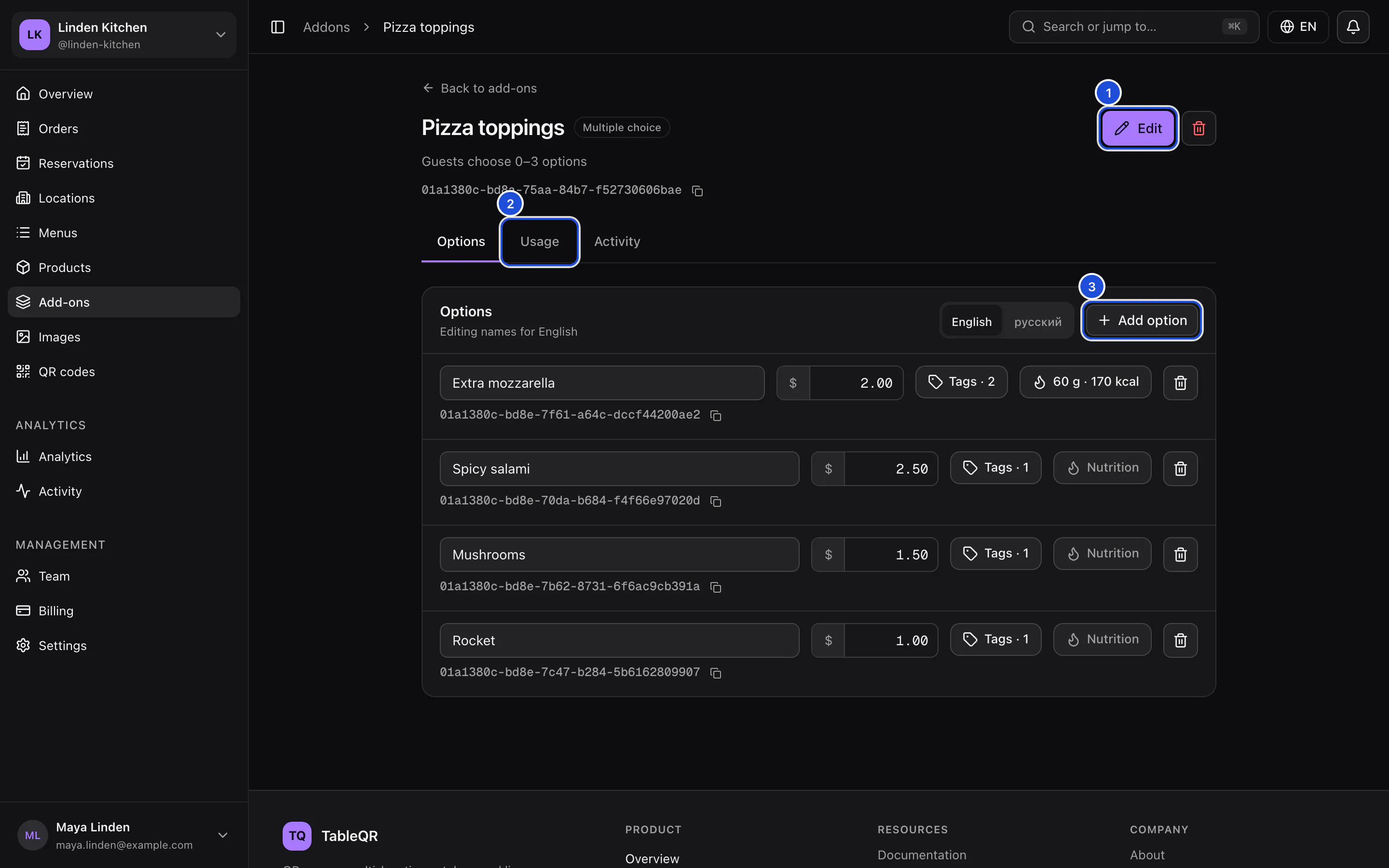Open Nutrition for Mushrooms
Image resolution: width=1389 pixels, height=868 pixels.
(x=1102, y=554)
